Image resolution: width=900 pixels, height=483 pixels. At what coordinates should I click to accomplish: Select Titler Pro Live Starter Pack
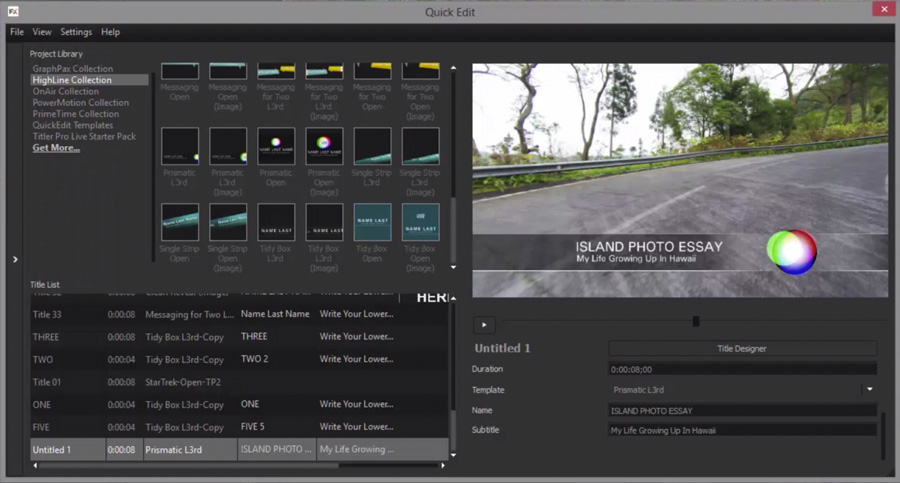coord(84,136)
